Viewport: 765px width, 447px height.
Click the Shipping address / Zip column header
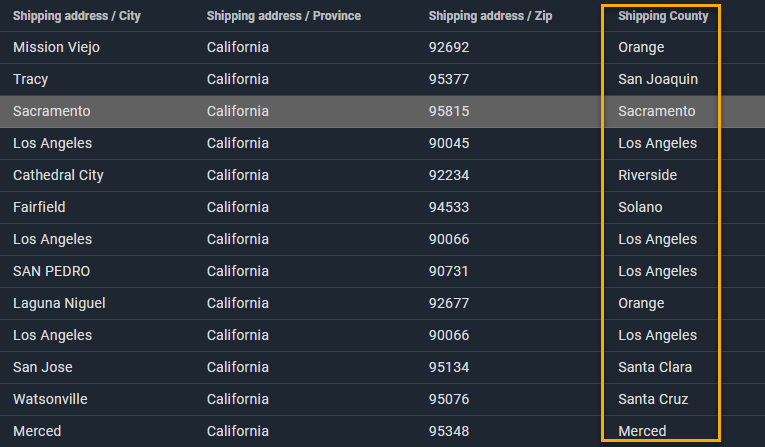[489, 16]
